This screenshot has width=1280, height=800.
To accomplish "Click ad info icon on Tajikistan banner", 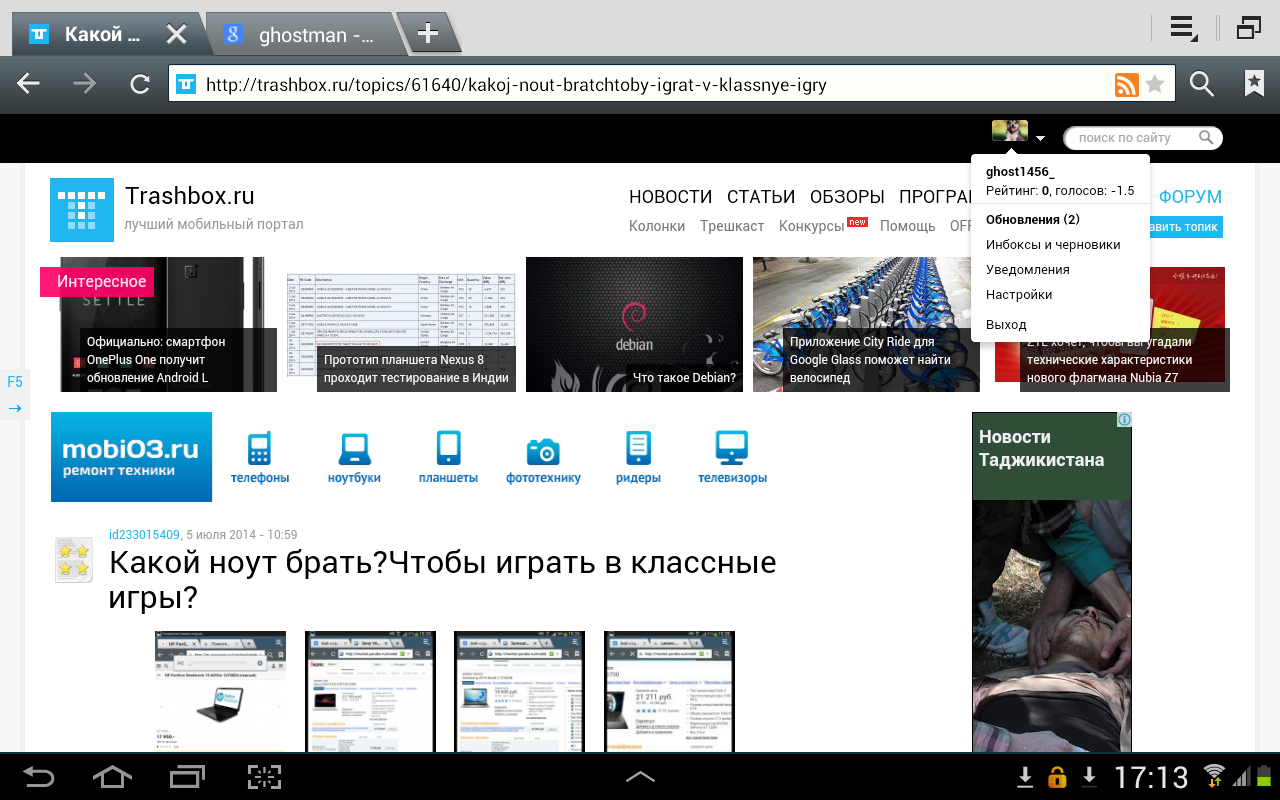I will pyautogui.click(x=1124, y=419).
